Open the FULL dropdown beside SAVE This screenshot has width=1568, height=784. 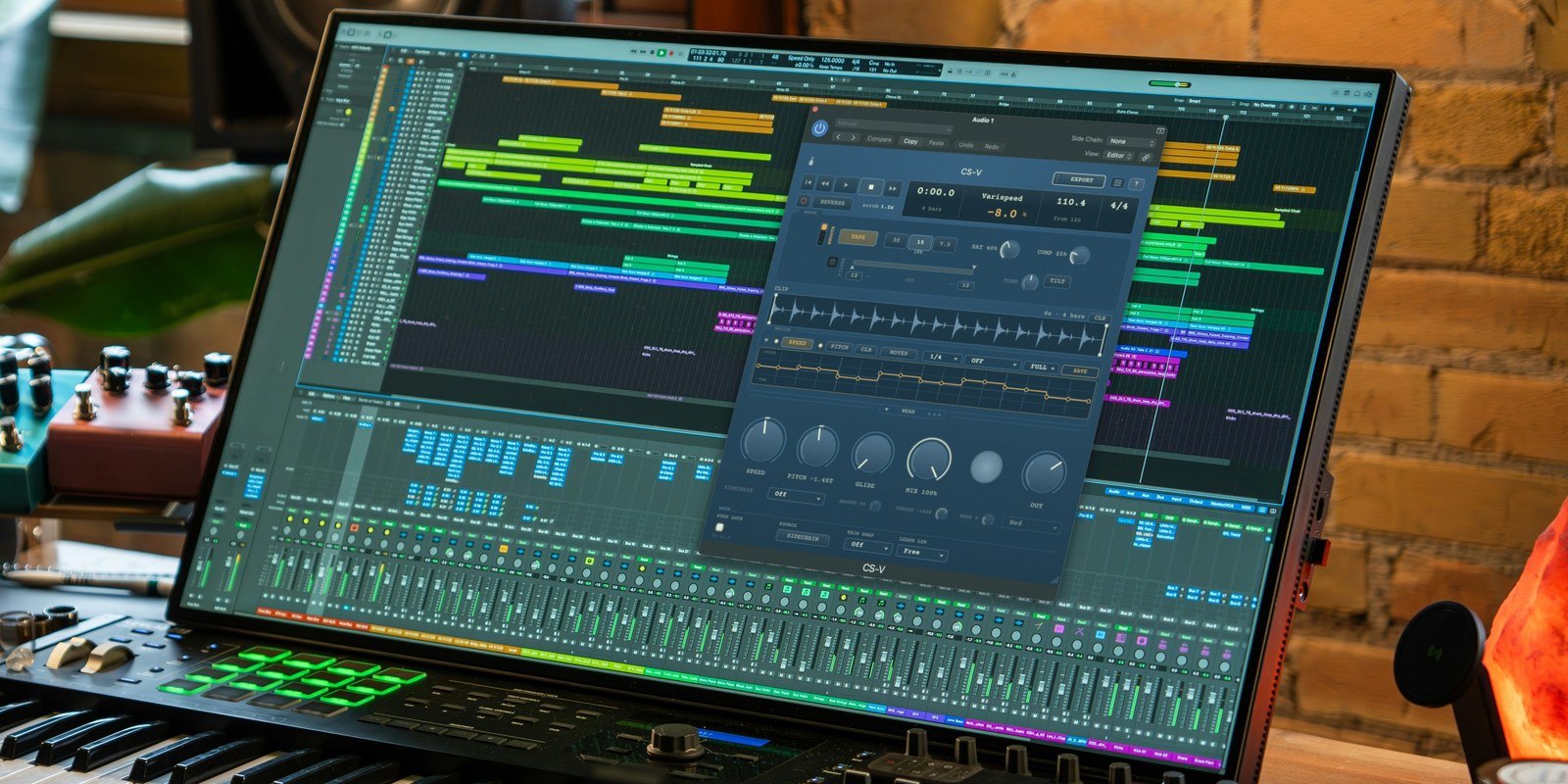point(1041,367)
